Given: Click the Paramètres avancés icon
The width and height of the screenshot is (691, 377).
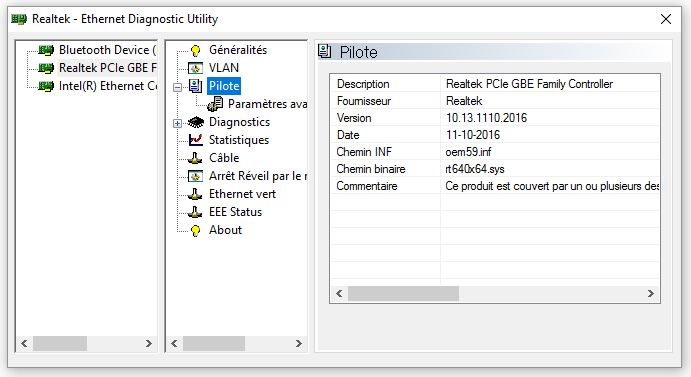Looking at the screenshot, I should 215,104.
